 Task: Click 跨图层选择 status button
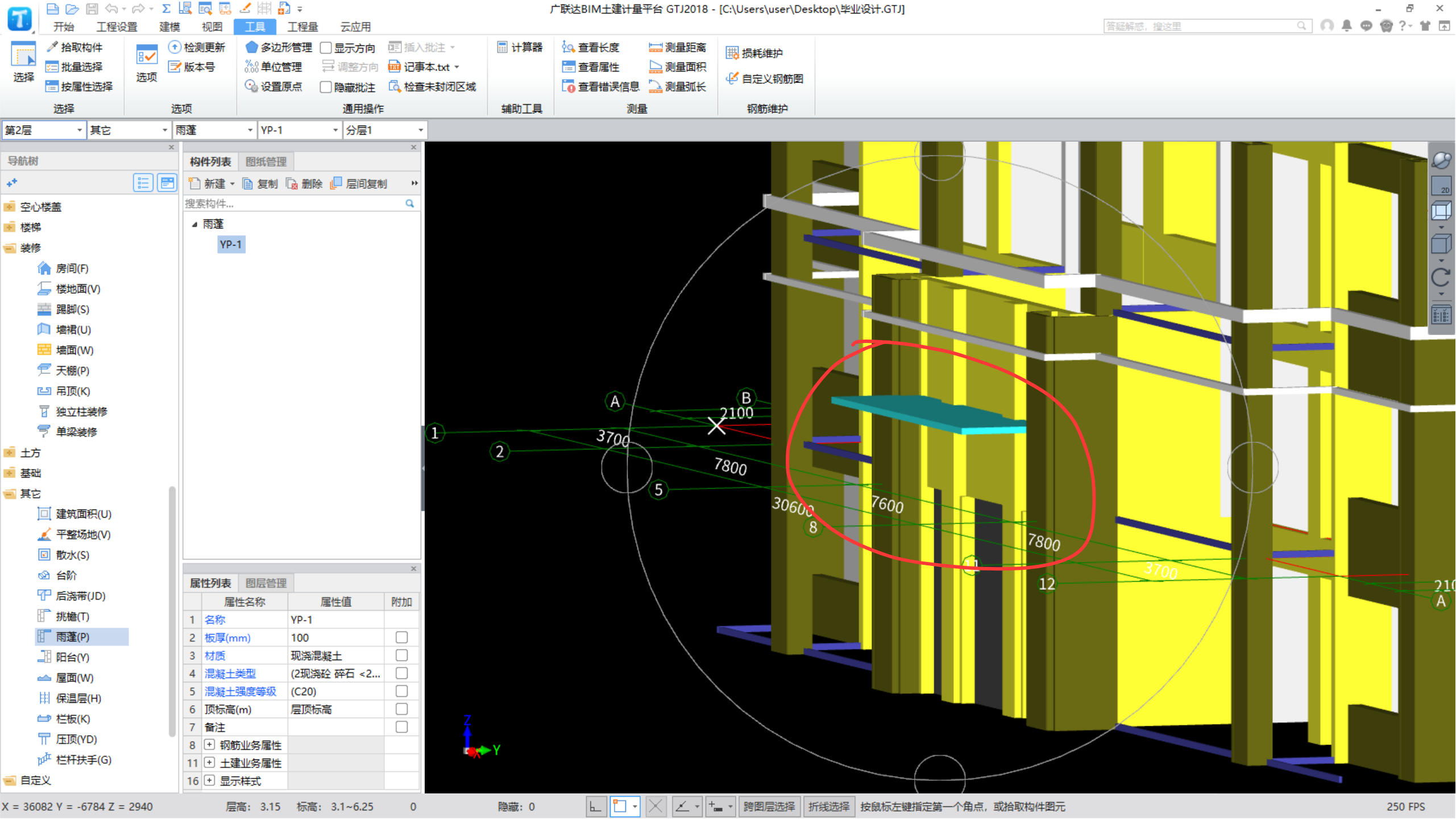pyautogui.click(x=769, y=806)
